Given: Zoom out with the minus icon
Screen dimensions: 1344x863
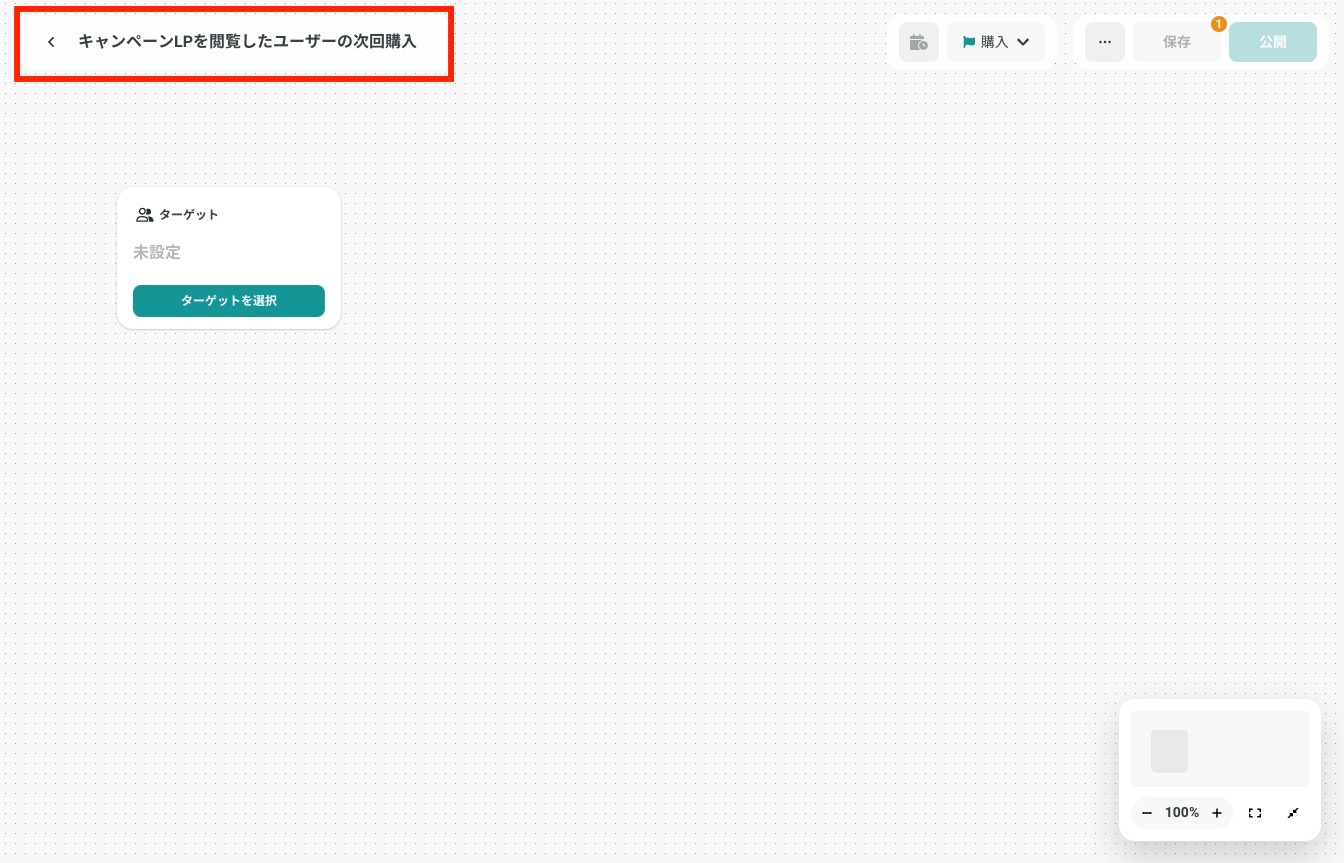Looking at the screenshot, I should [x=1147, y=813].
